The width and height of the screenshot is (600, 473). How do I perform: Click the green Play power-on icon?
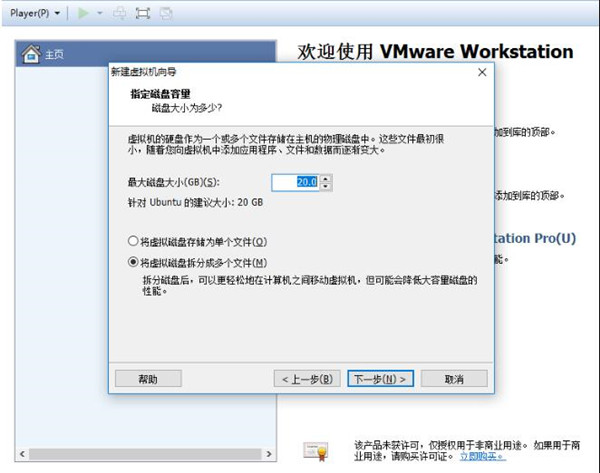[x=83, y=13]
